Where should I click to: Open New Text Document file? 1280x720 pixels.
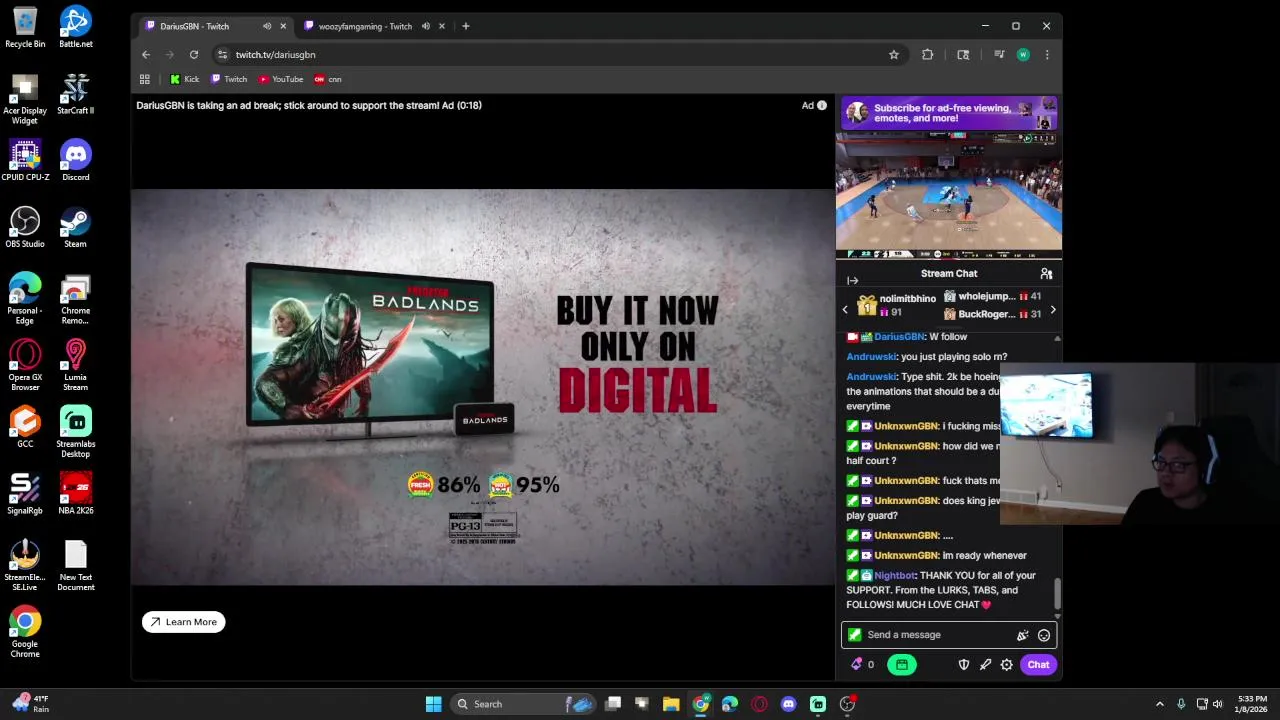click(75, 565)
